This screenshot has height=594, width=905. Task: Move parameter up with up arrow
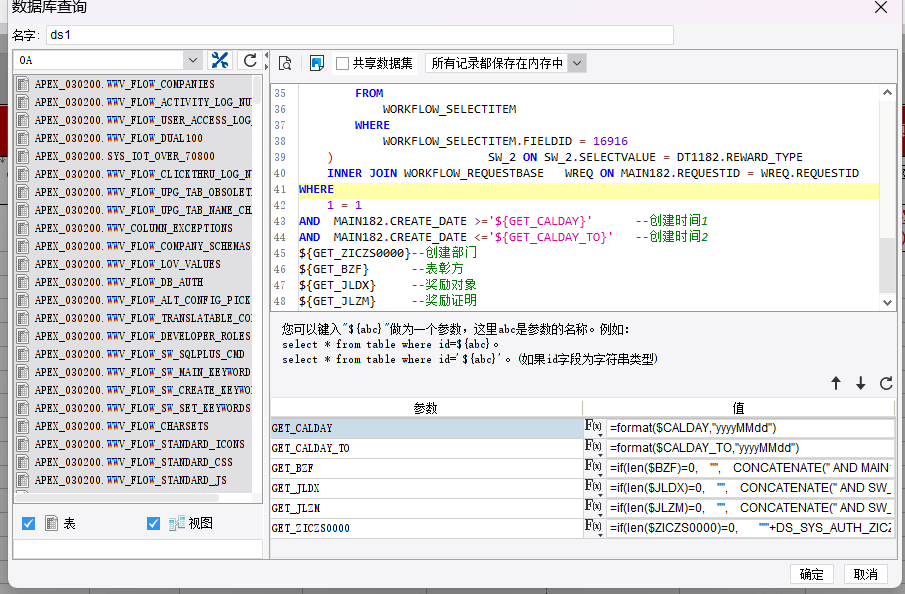pyautogui.click(x=836, y=383)
